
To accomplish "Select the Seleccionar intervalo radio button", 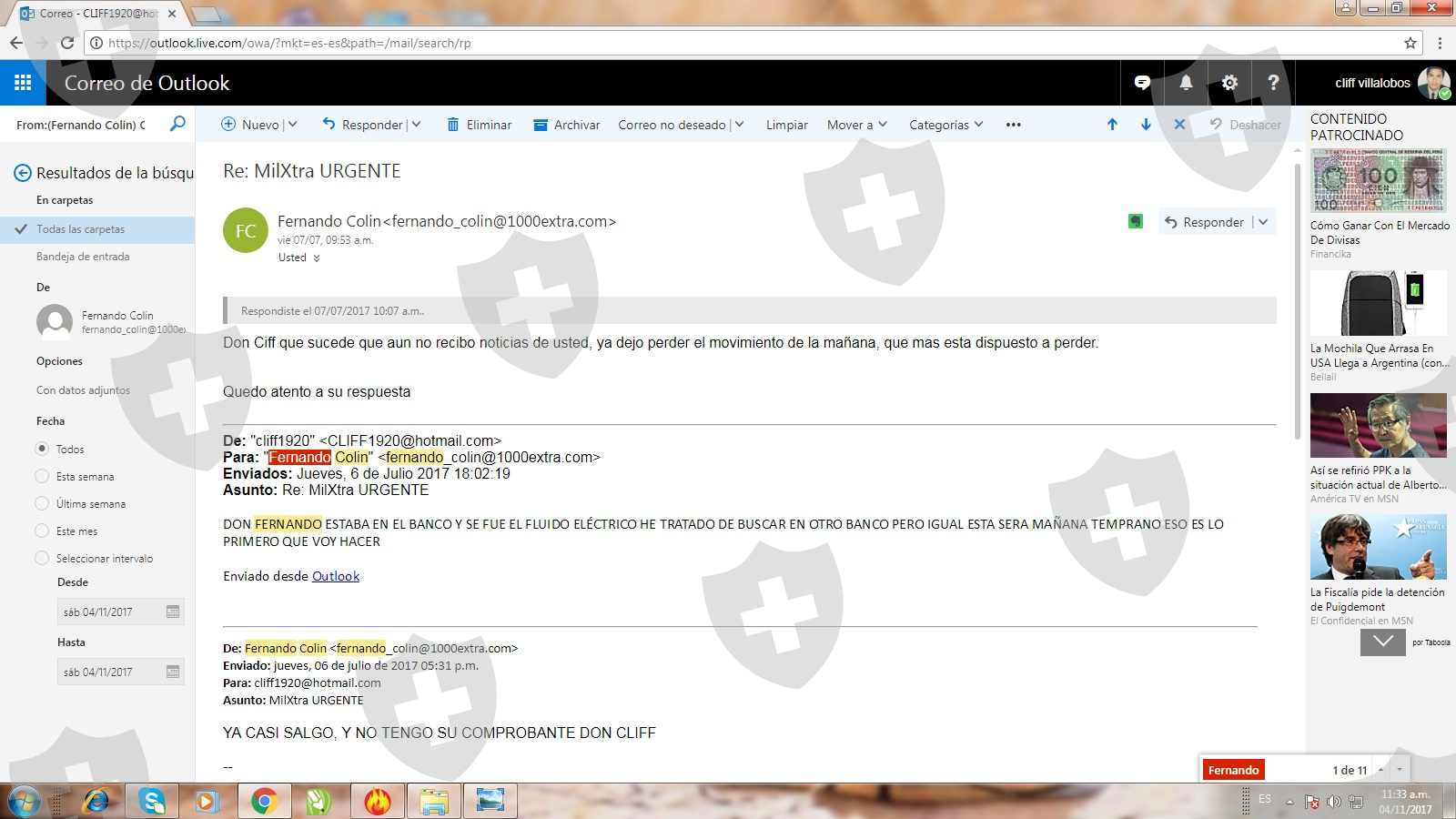I will pyautogui.click(x=42, y=558).
